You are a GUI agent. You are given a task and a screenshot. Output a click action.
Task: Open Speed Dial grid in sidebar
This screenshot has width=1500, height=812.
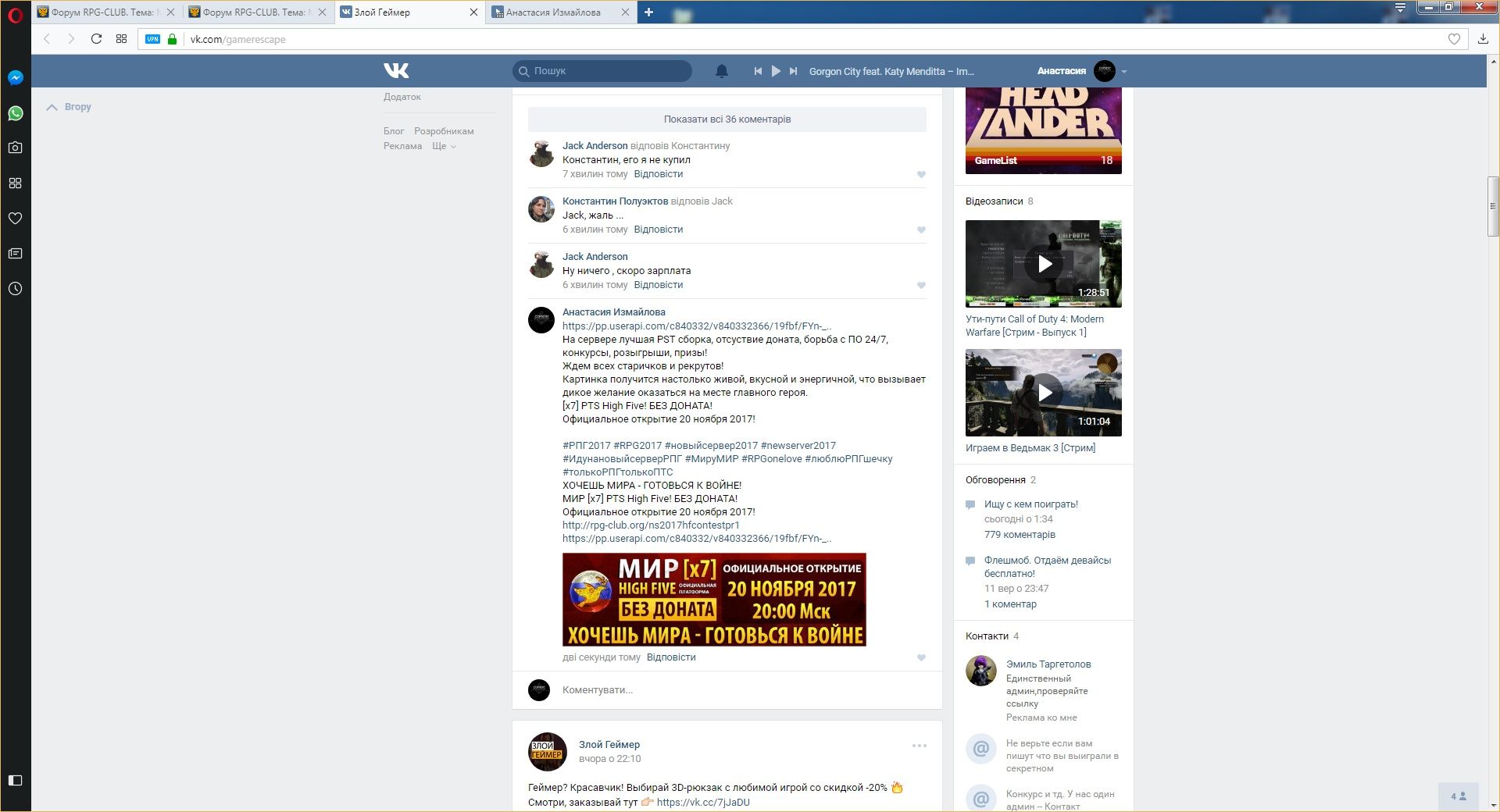15,183
